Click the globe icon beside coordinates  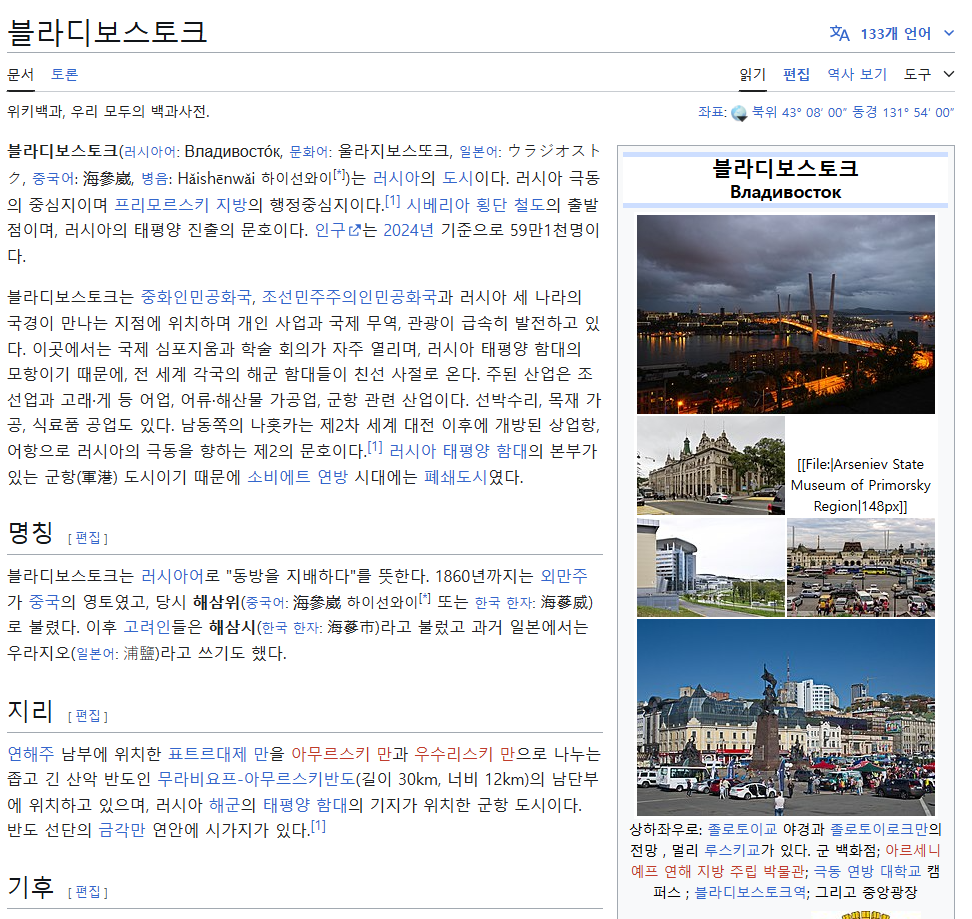[x=739, y=113]
